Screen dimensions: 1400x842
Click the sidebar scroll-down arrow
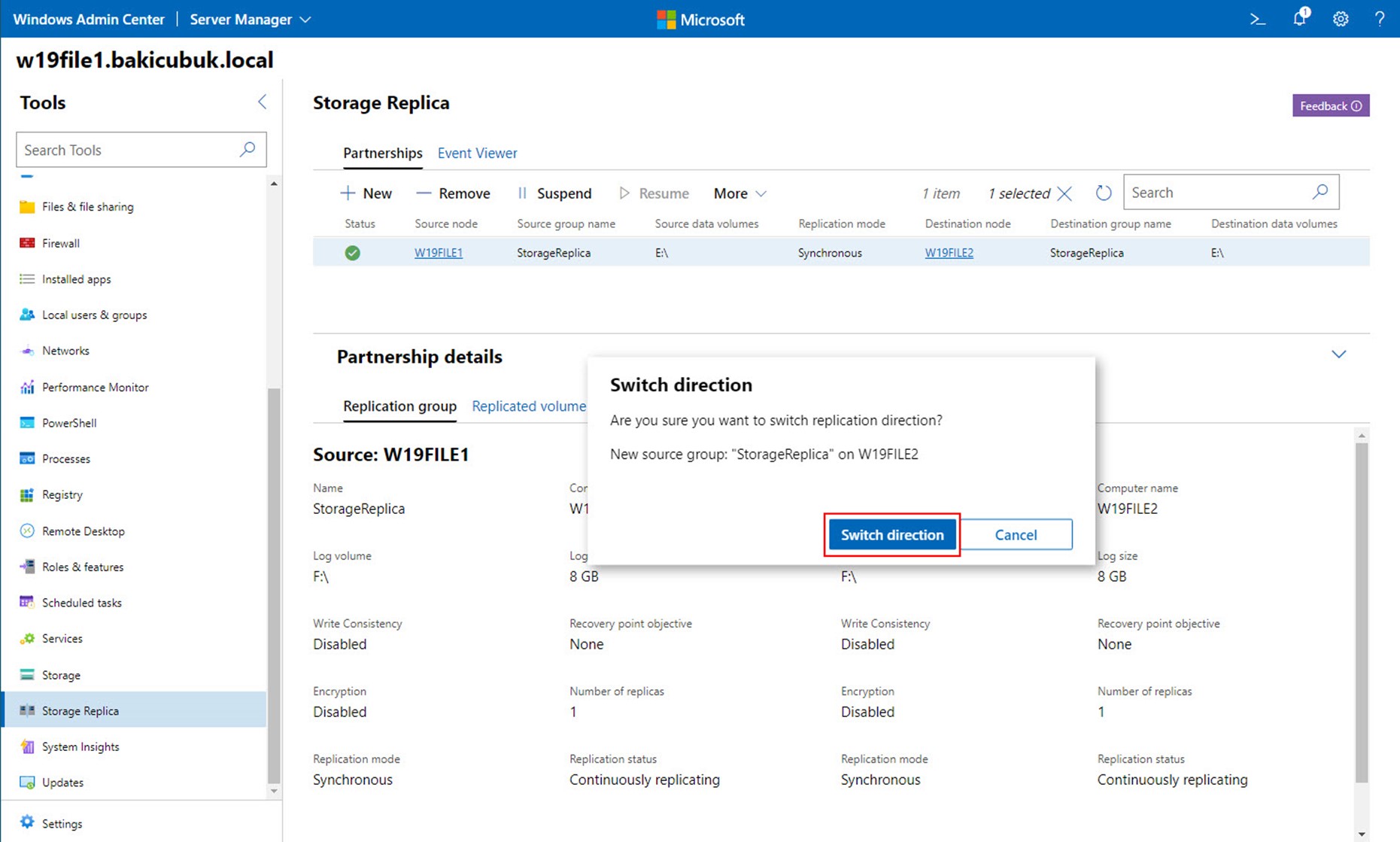pos(274,792)
